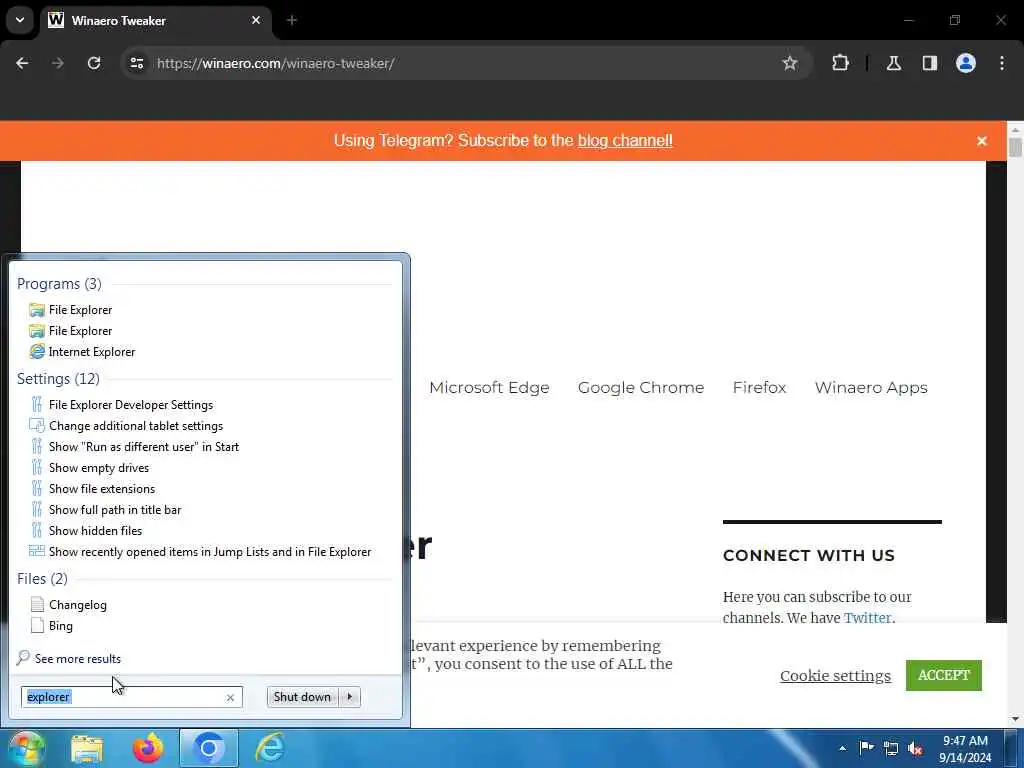Viewport: 1024px width, 768px height.
Task: Go back to the previous page
Action: pos(22,63)
